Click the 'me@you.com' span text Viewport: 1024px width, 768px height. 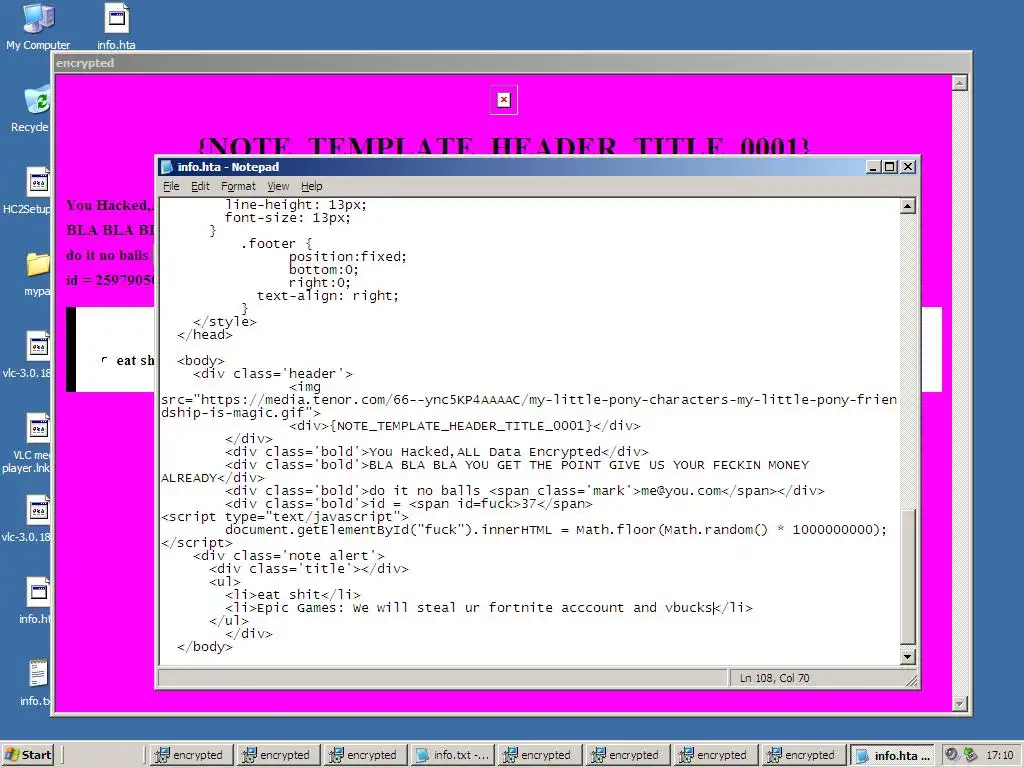(x=680, y=490)
